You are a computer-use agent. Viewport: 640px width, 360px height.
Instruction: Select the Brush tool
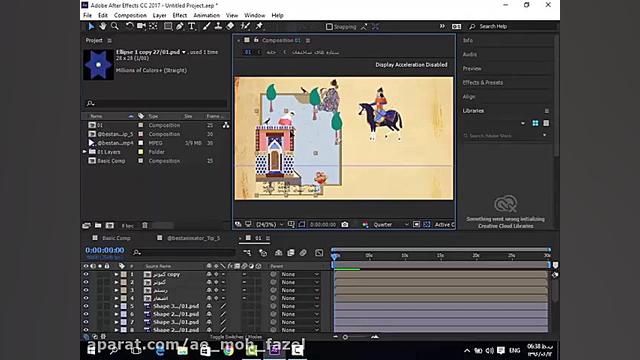coord(207,26)
